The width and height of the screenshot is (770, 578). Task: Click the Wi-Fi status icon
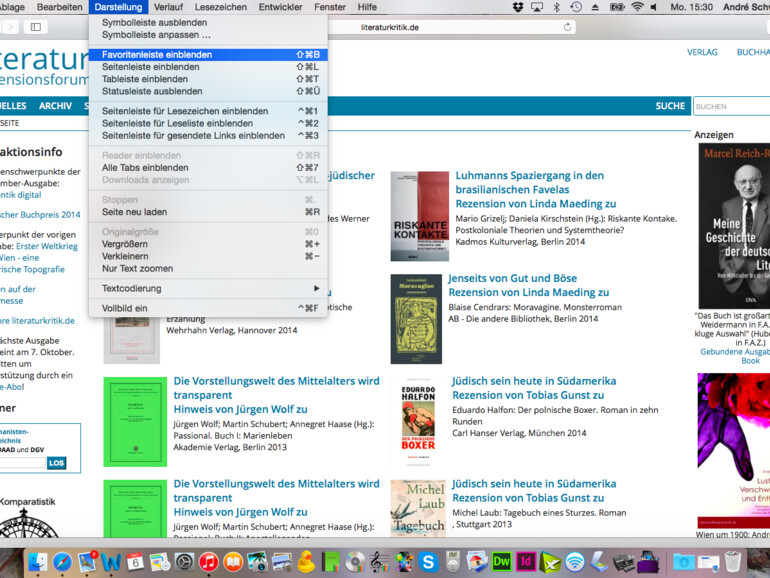[x=637, y=7]
